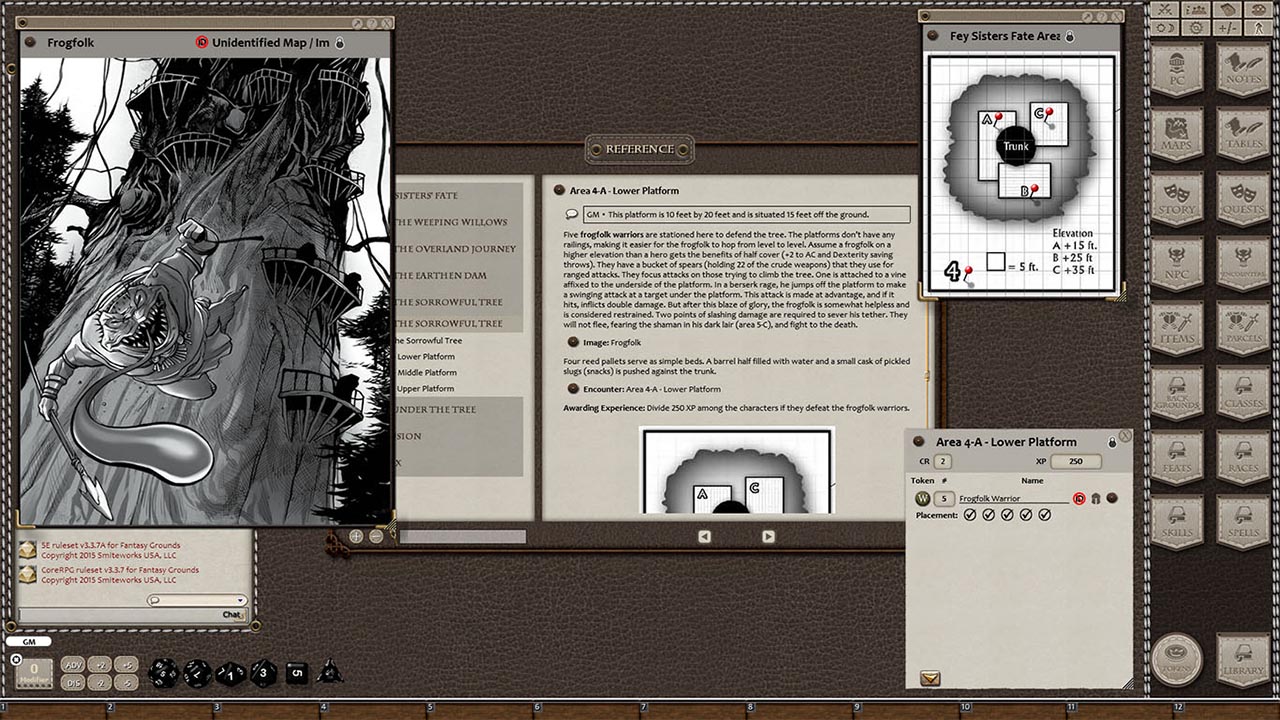Open the Tokens bag
The height and width of the screenshot is (720, 1280).
tap(1176, 659)
